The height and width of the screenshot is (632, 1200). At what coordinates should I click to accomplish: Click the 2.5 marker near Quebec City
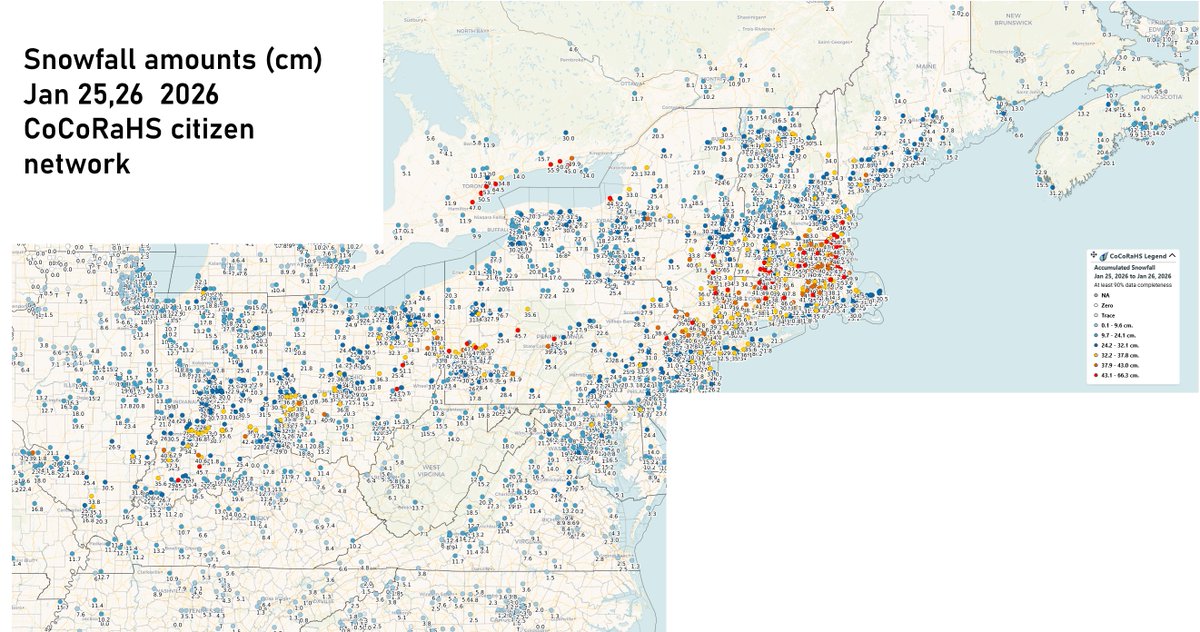coord(827,3)
